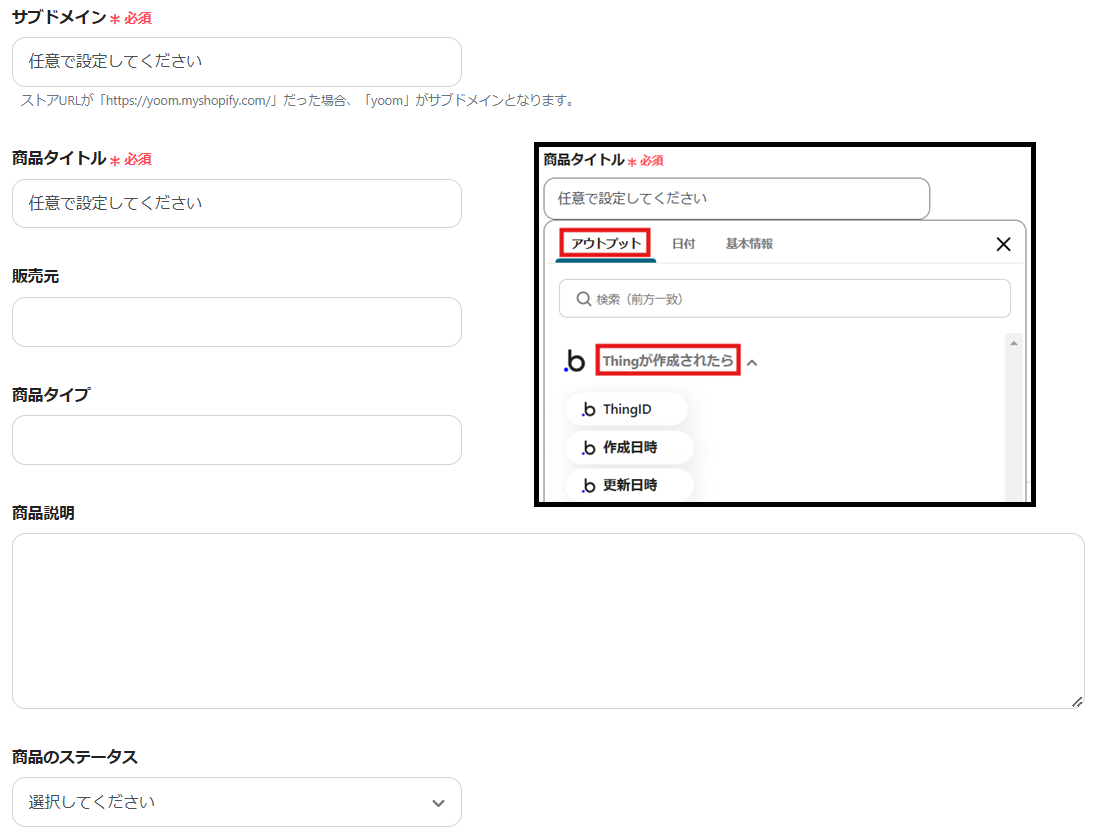Open the 商品のステータス dropdown
The image size is (1098, 839).
pos(237,802)
